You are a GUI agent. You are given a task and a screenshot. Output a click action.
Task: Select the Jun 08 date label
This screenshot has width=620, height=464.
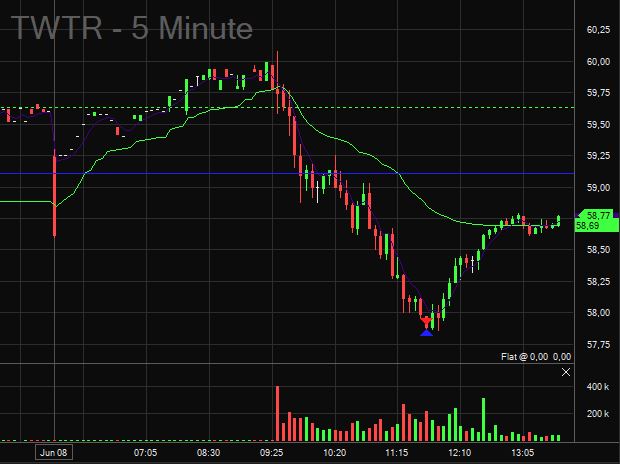click(x=54, y=452)
